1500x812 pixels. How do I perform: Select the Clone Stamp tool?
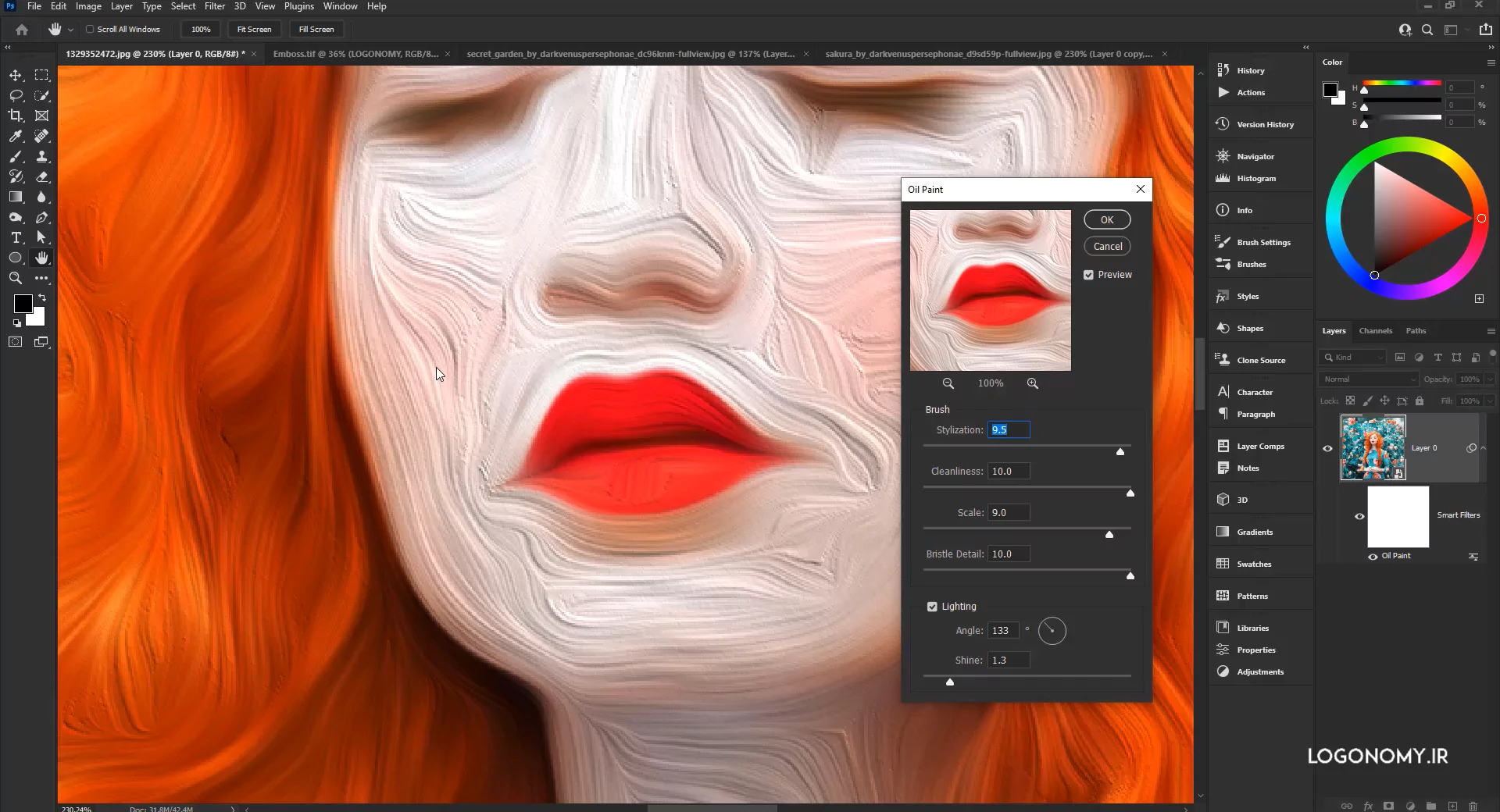click(42, 156)
